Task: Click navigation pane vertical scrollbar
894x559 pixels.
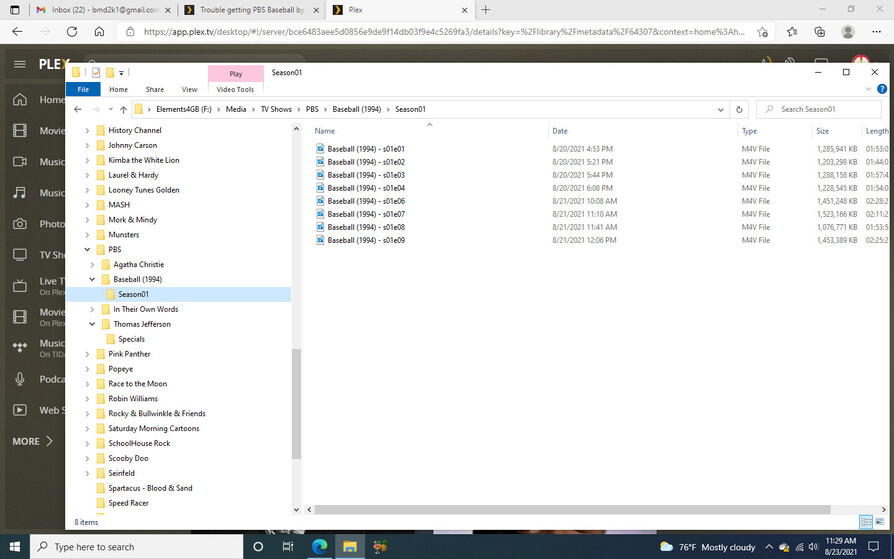Action: tap(296, 403)
